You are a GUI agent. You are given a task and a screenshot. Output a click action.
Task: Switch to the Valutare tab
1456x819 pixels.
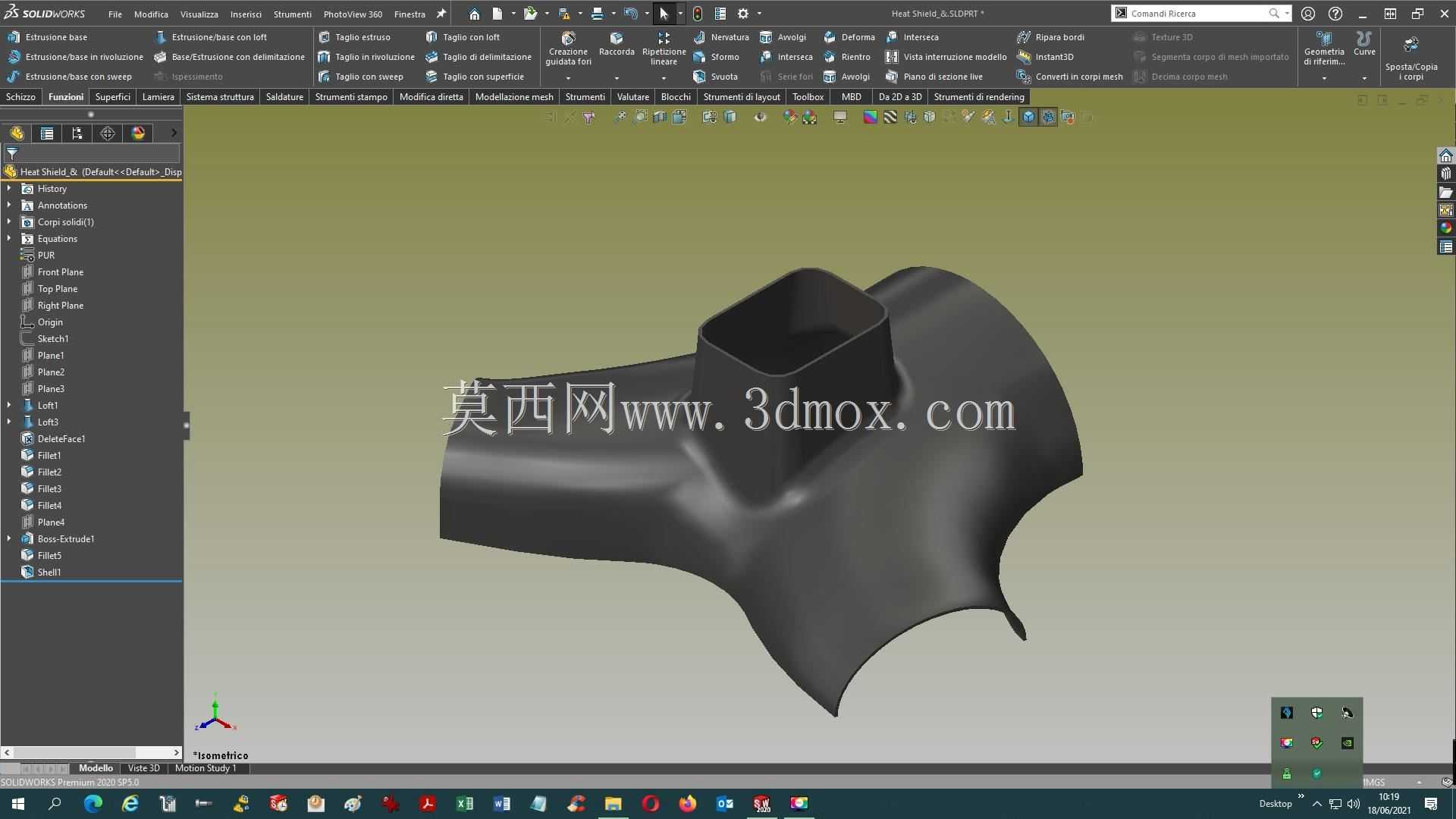point(633,97)
